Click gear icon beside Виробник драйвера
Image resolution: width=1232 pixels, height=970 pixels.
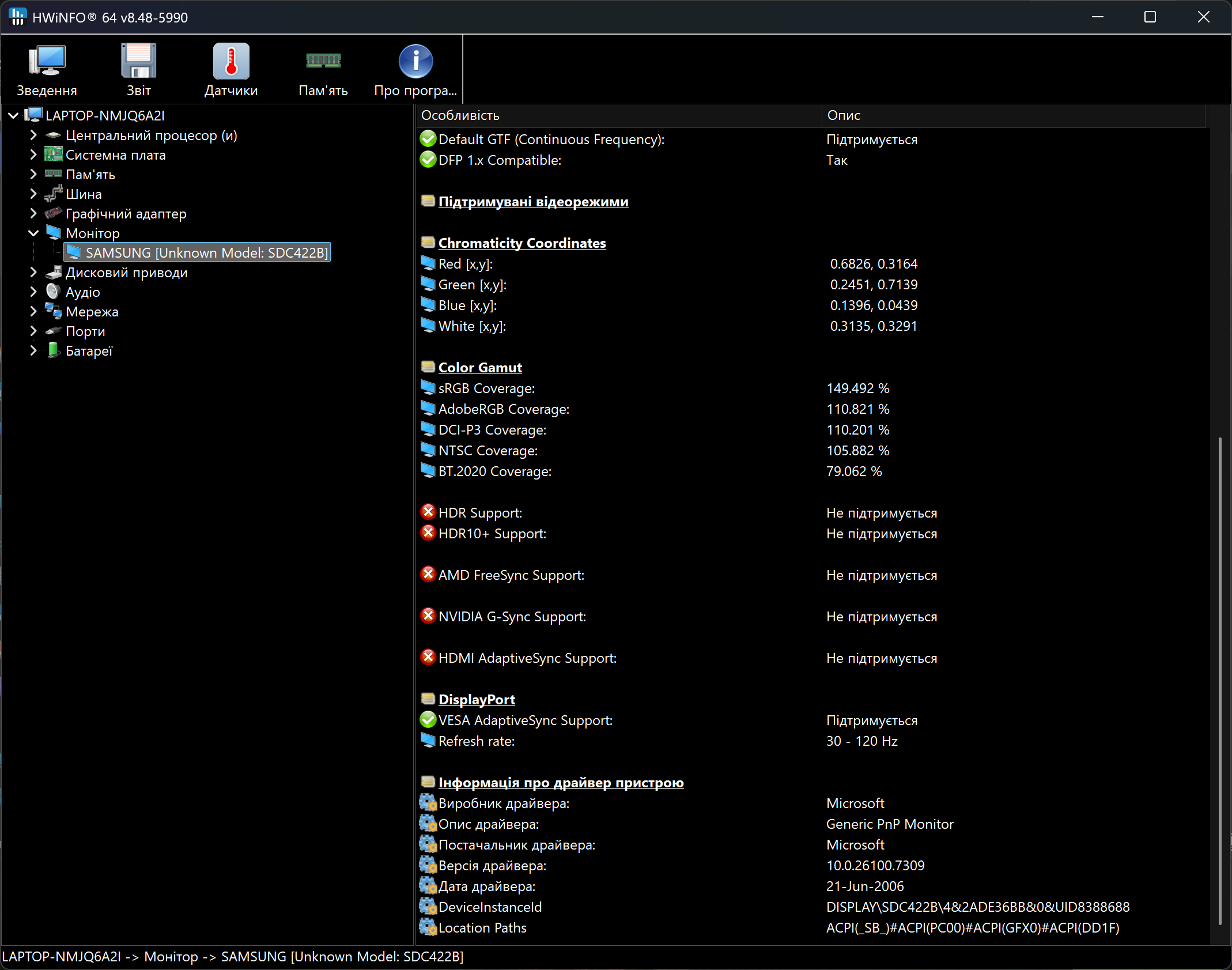428,802
